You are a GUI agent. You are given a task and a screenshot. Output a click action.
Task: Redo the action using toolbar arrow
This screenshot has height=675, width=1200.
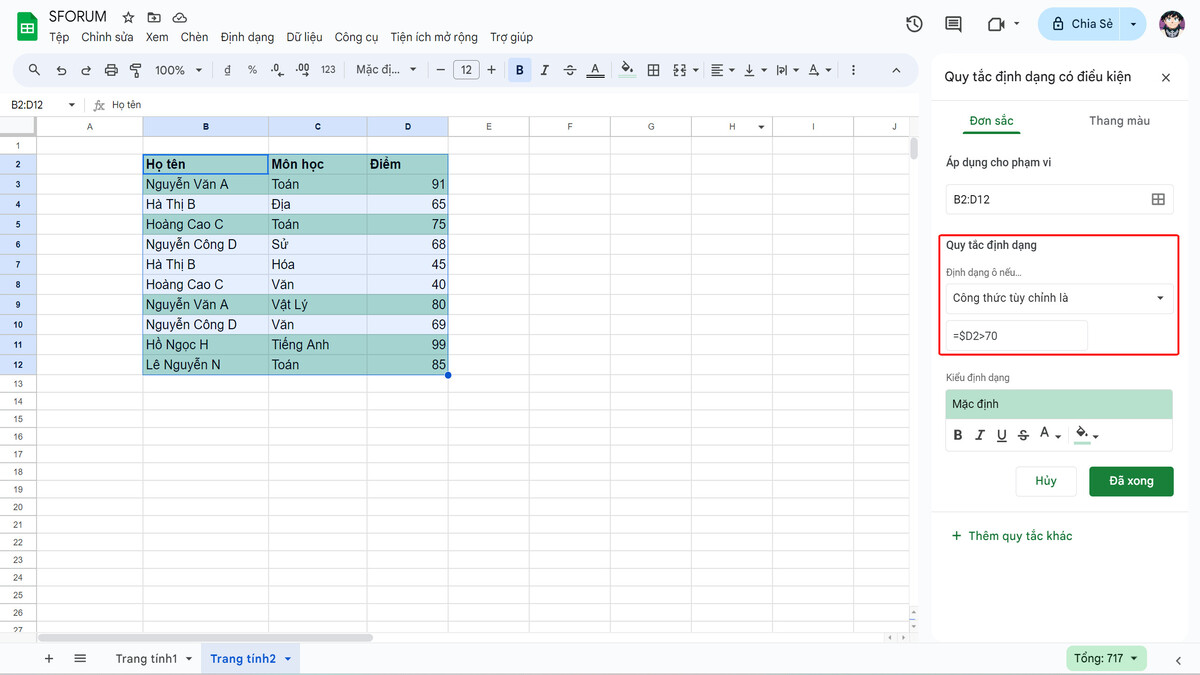pos(86,70)
